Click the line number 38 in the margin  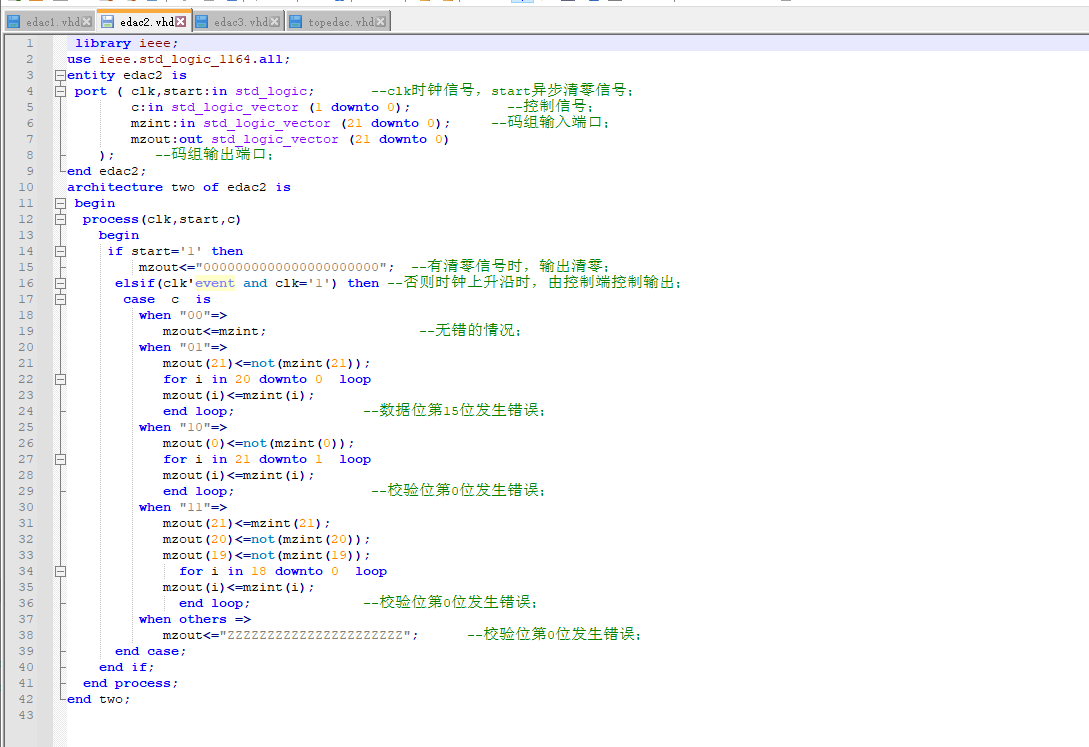(26, 635)
